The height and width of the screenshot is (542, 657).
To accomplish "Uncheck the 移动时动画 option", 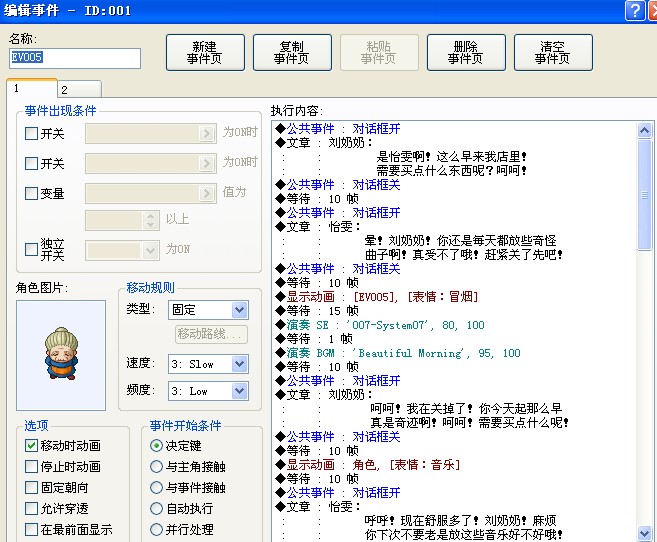I will click(x=31, y=445).
